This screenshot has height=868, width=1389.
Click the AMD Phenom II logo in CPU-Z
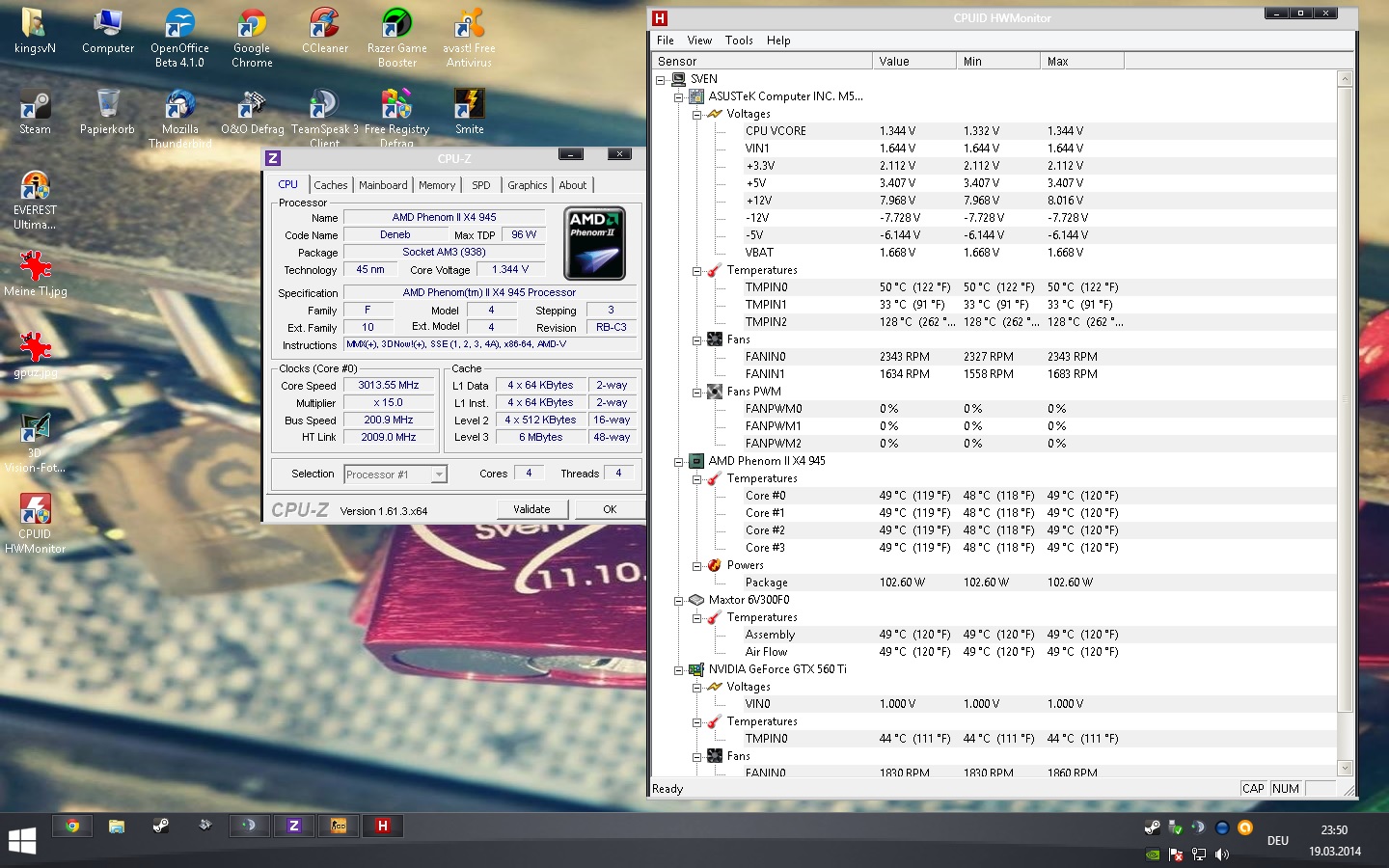(x=595, y=243)
